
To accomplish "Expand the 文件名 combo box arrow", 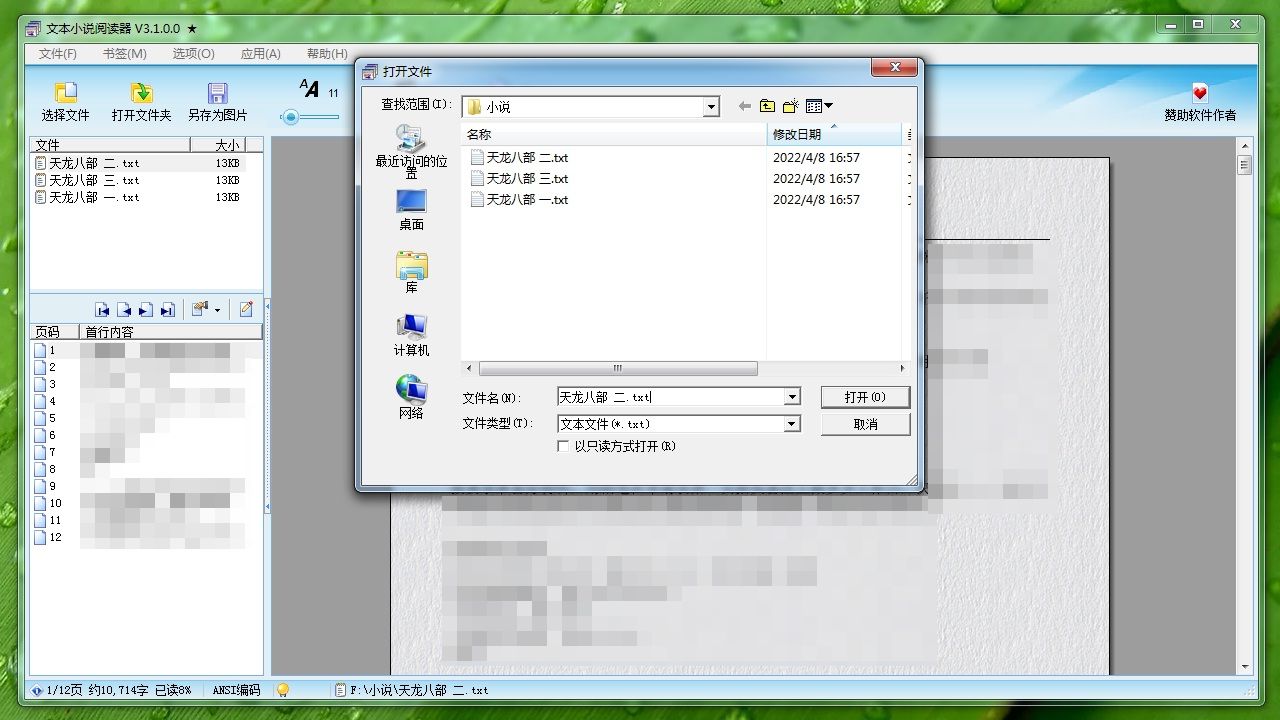I will pyautogui.click(x=792, y=397).
